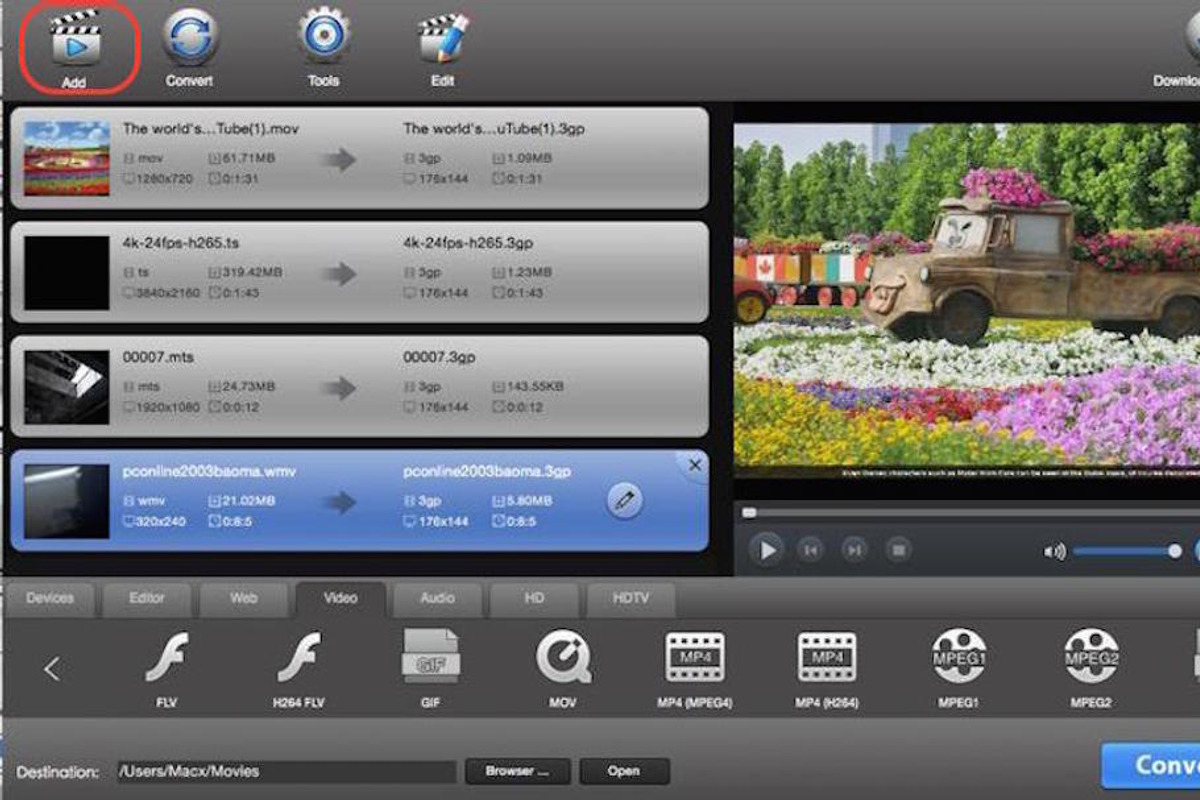Click the pencil edit icon on pconline2003baoma row
The width and height of the screenshot is (1200, 800).
(x=625, y=500)
